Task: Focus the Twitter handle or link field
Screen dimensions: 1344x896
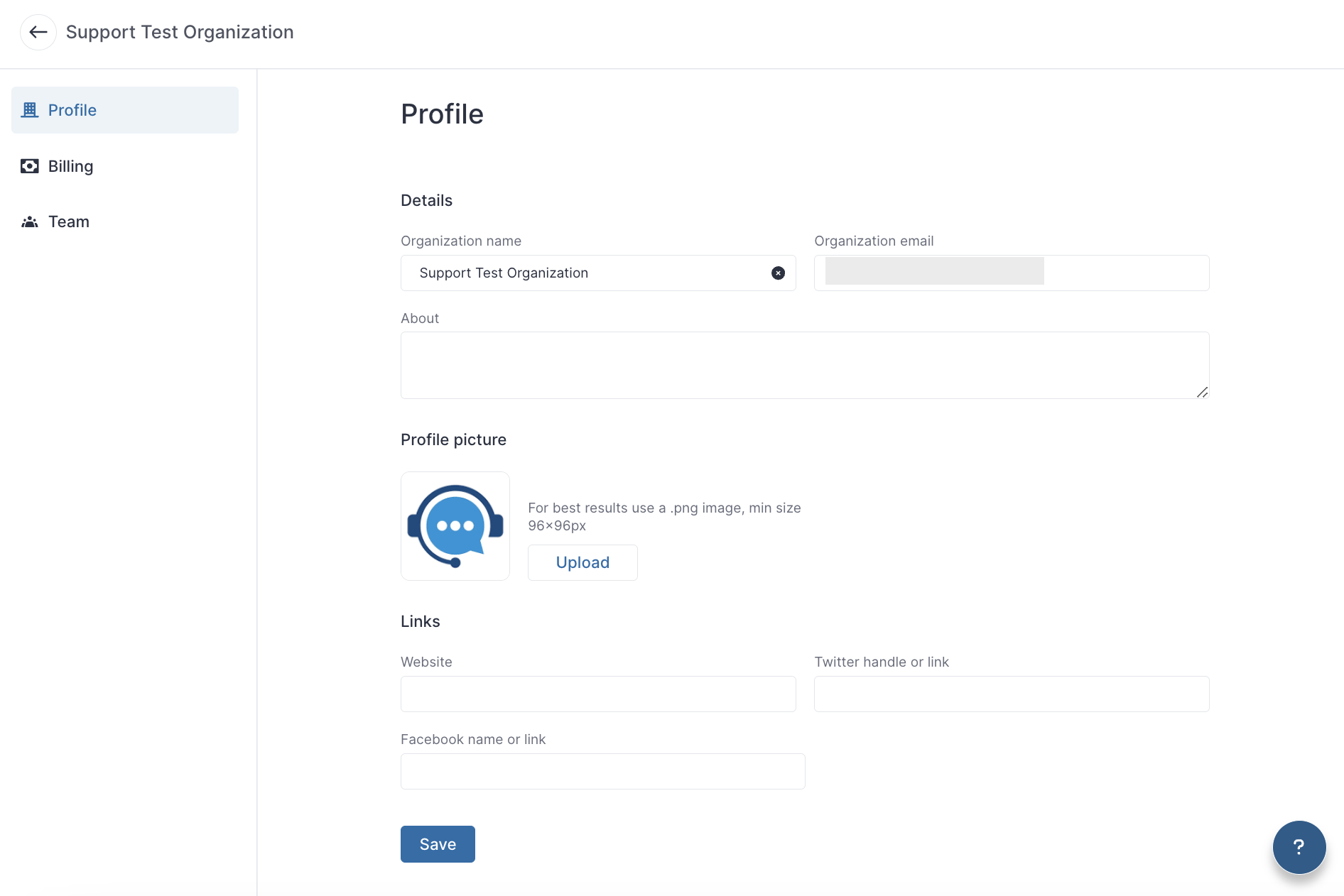Action: coord(1012,694)
